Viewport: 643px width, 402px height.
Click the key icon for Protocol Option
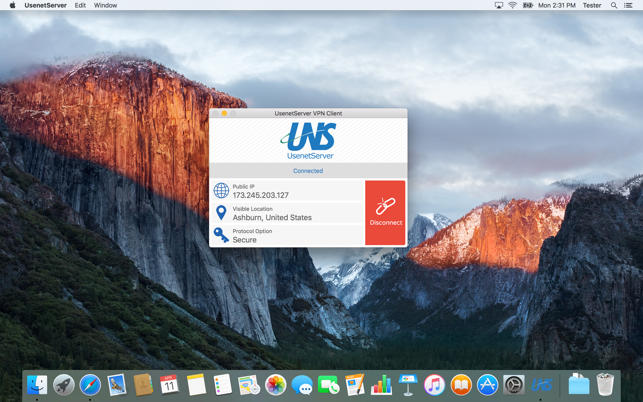click(x=221, y=236)
